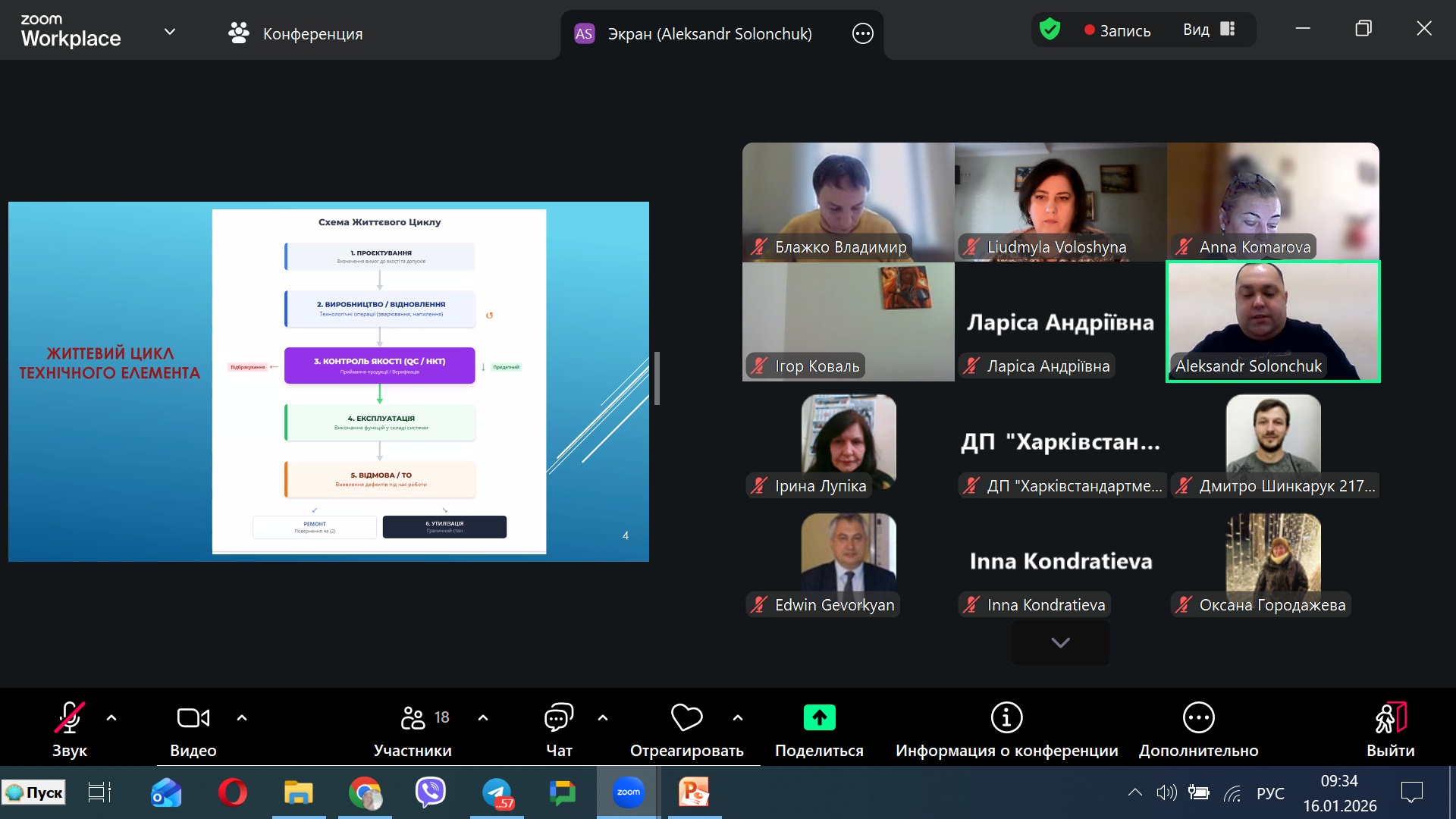
Task: Open the Chat panel icon
Action: coord(559,717)
